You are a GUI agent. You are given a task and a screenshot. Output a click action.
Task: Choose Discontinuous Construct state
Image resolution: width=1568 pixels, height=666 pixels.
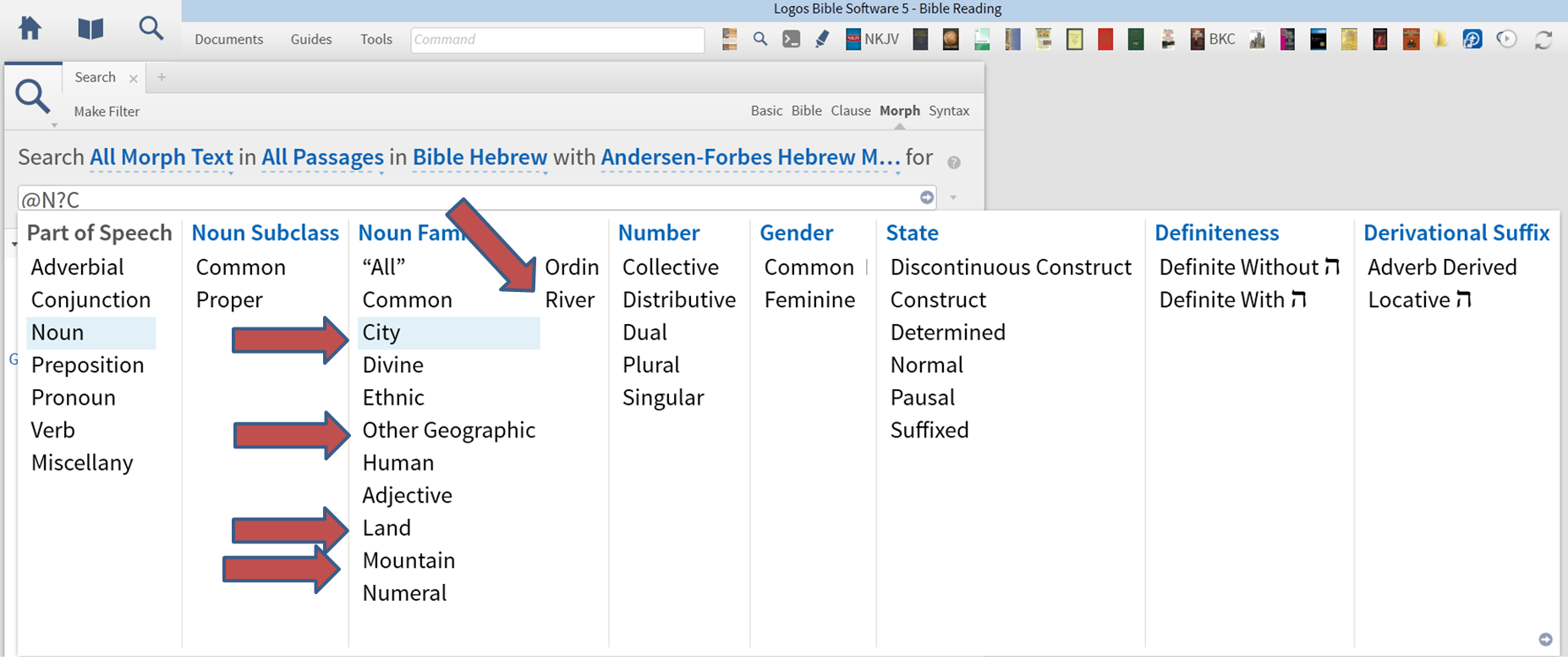1011,267
